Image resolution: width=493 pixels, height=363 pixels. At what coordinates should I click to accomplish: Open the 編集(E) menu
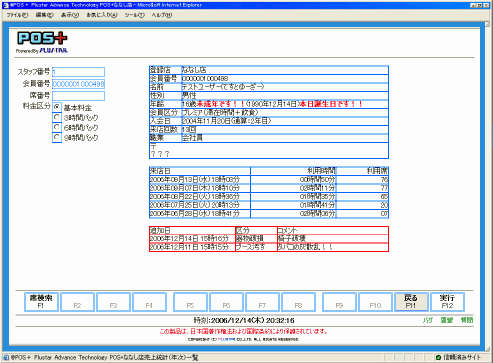[x=44, y=15]
